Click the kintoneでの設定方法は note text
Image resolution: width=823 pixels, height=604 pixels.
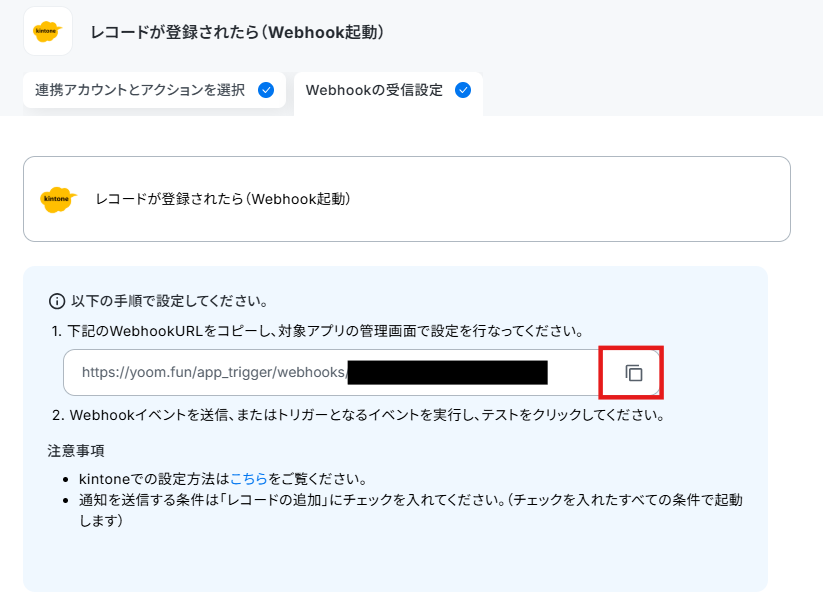point(223,479)
